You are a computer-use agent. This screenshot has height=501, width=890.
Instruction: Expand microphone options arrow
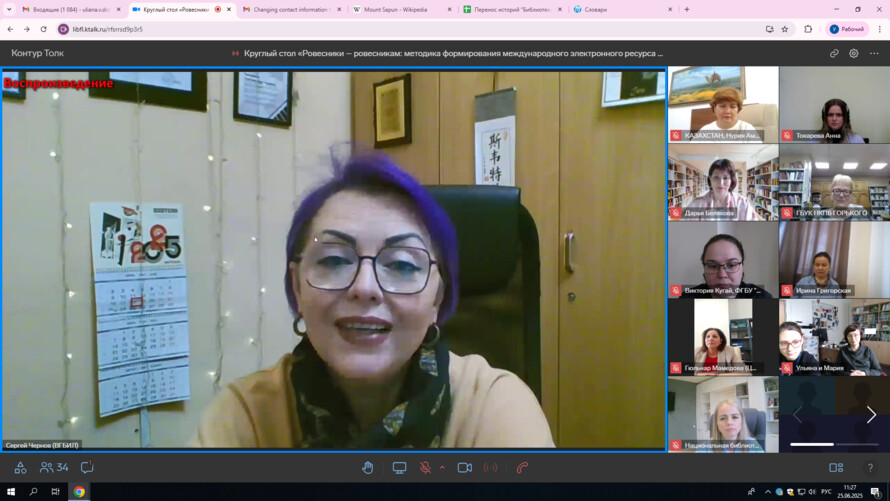pyautogui.click(x=441, y=467)
